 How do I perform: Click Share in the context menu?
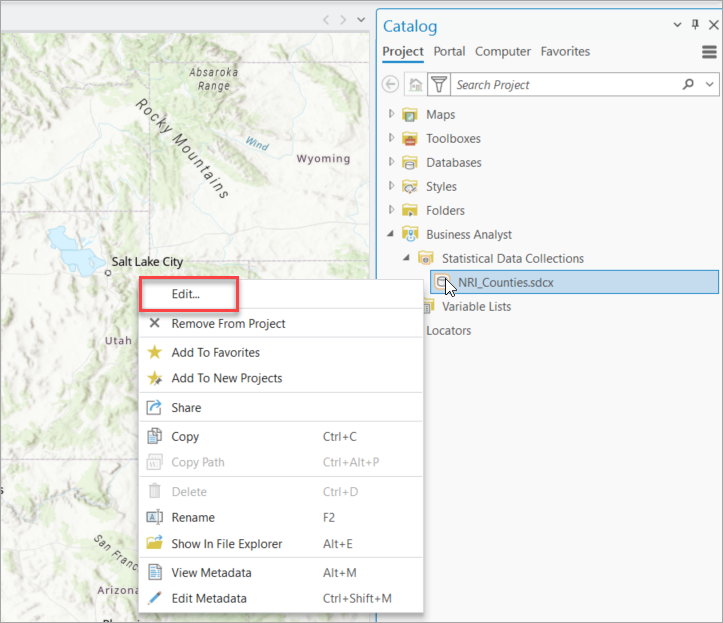pyautogui.click(x=281, y=408)
